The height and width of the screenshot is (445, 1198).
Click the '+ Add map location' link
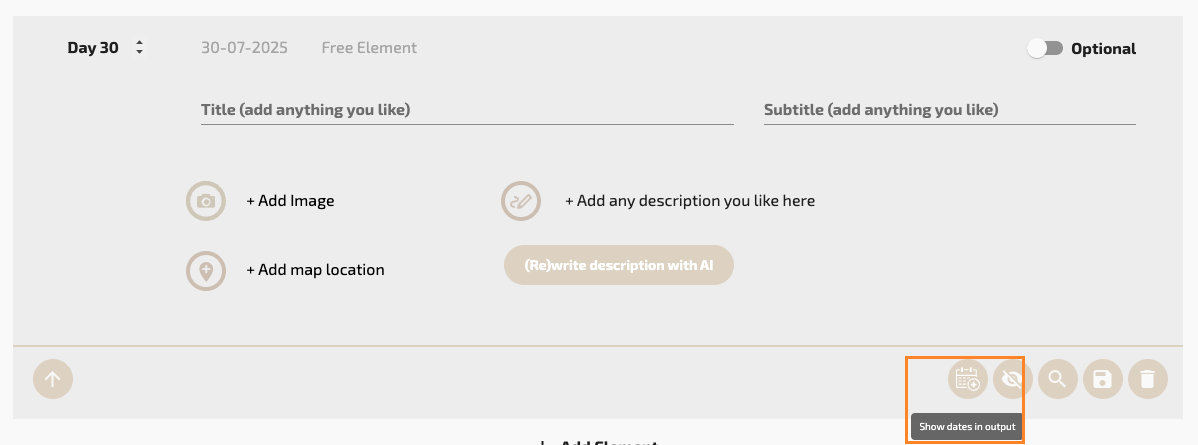315,270
